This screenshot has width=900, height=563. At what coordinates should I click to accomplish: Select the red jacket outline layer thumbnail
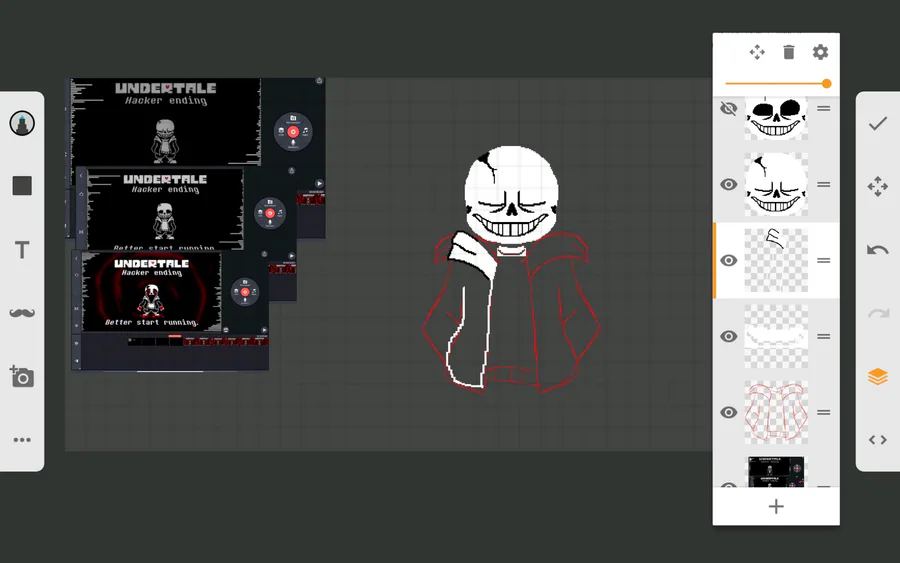click(776, 412)
